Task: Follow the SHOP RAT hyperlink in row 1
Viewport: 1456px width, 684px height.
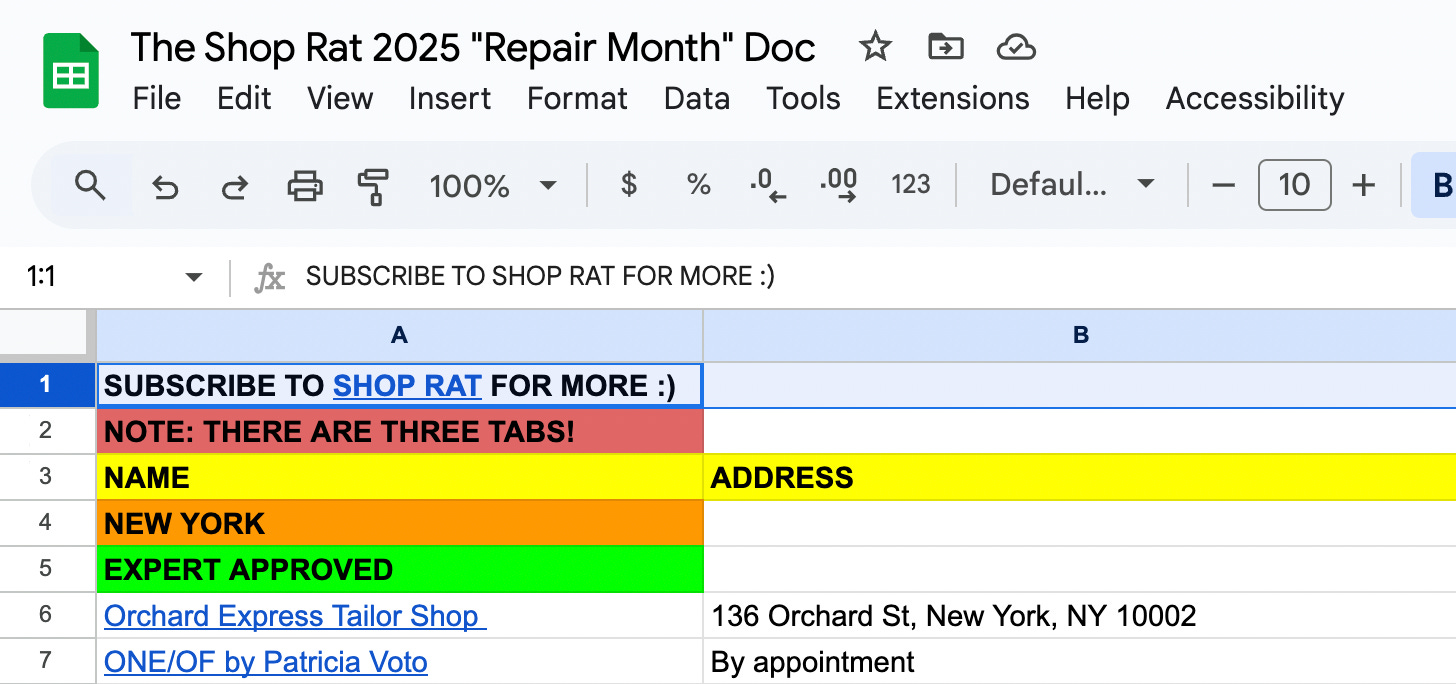Action: [x=407, y=386]
